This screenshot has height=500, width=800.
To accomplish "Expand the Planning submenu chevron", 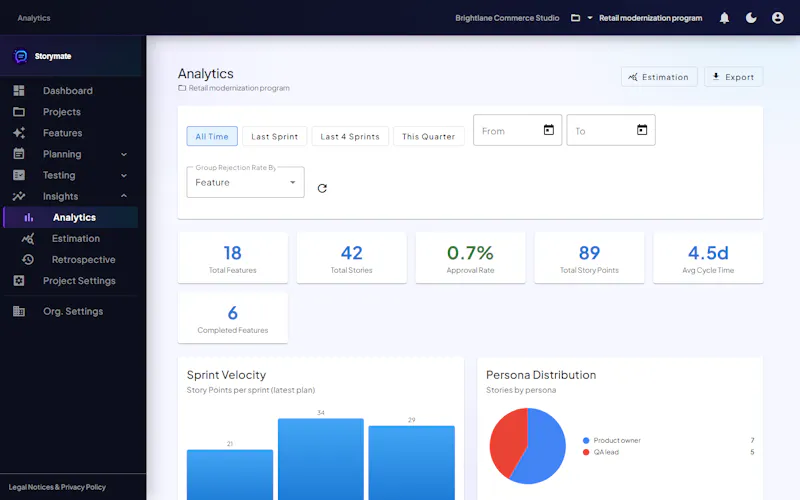I will click(x=124, y=154).
